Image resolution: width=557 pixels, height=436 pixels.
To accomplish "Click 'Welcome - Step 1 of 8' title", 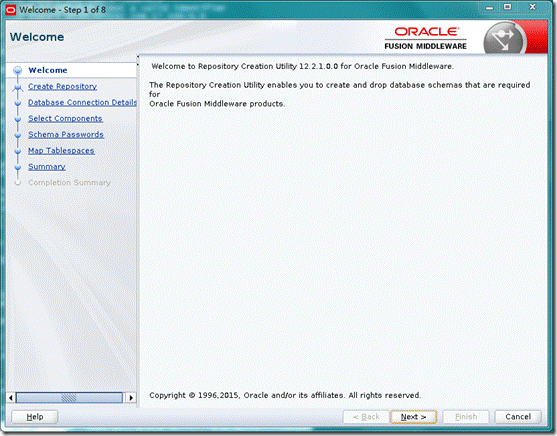I will [63, 10].
